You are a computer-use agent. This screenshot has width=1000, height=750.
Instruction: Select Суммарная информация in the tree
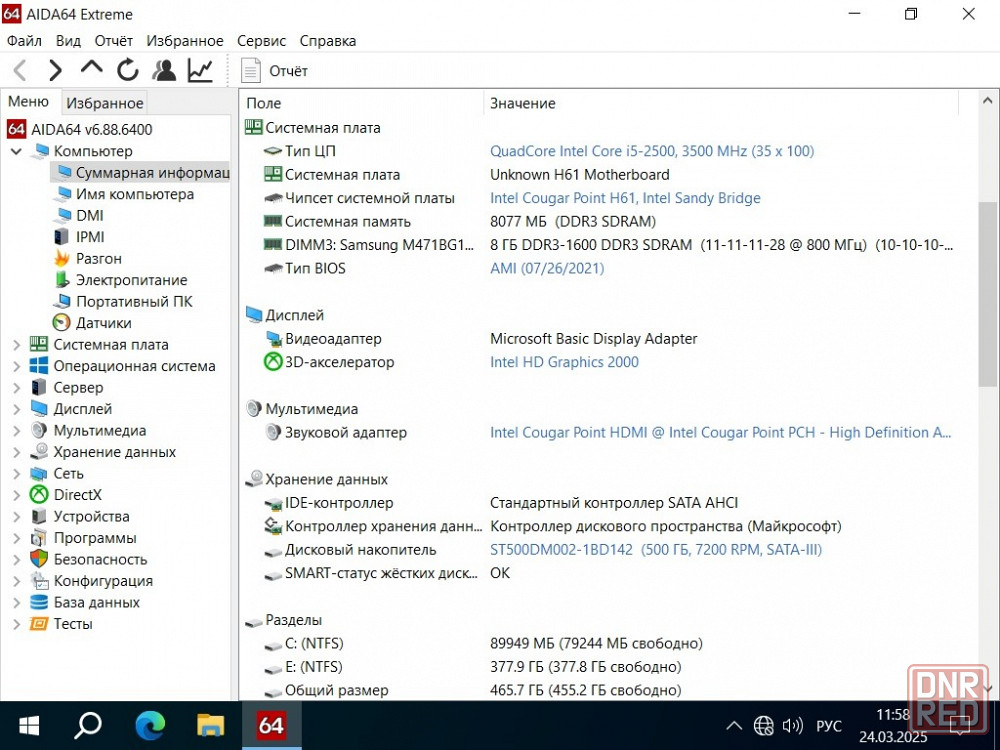coord(140,173)
